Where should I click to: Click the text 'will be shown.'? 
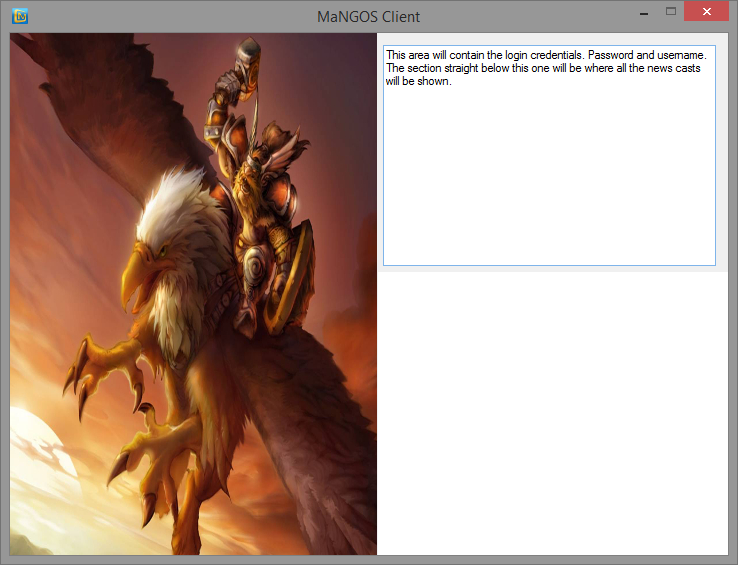point(418,81)
